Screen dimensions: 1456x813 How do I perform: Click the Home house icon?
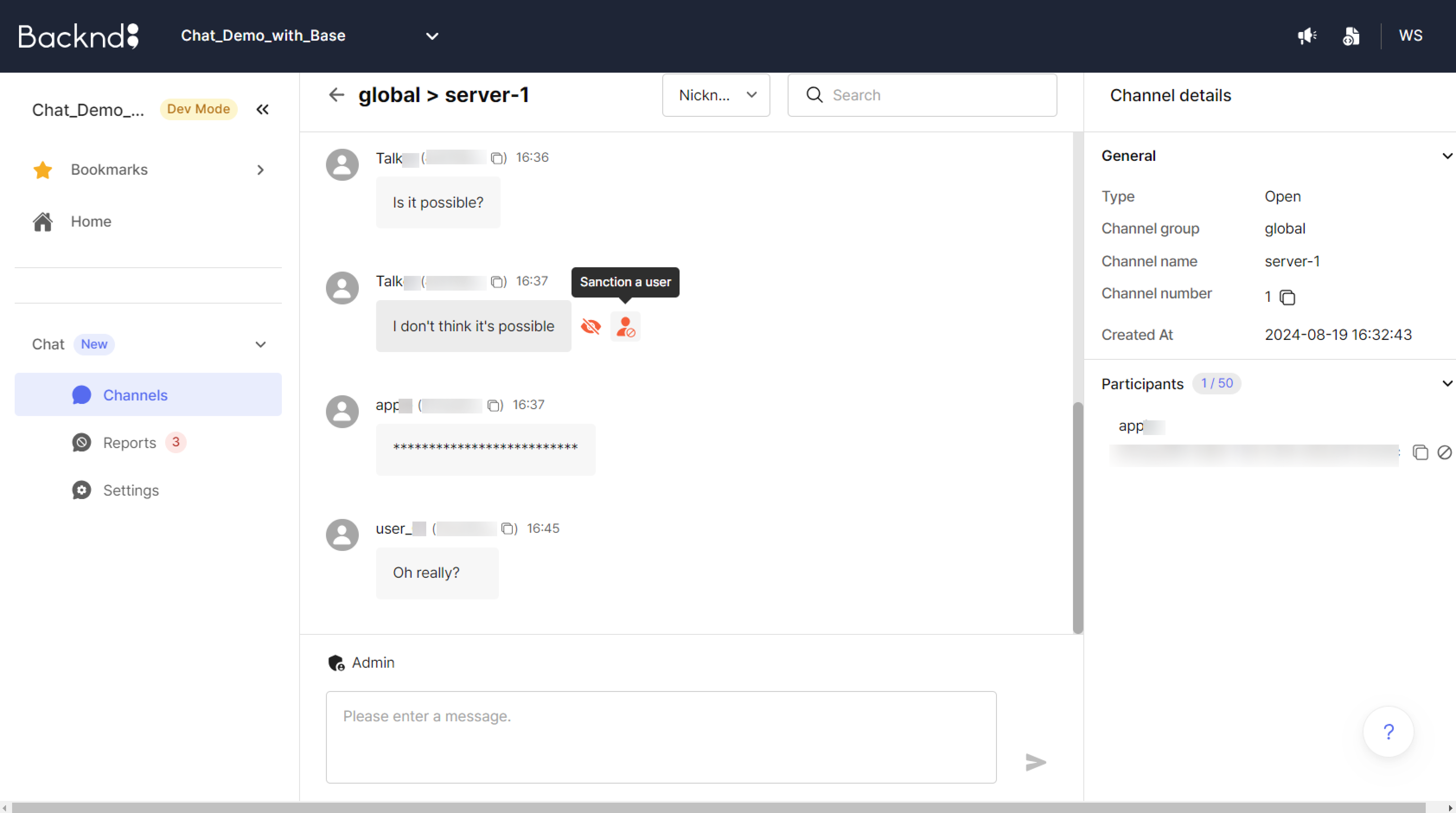coord(43,222)
